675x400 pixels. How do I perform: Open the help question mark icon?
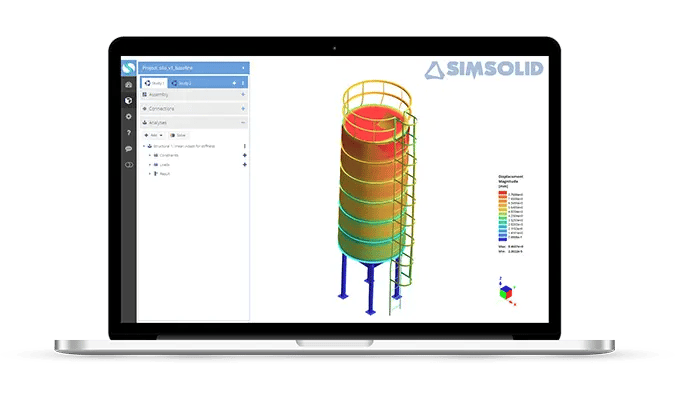click(x=128, y=133)
